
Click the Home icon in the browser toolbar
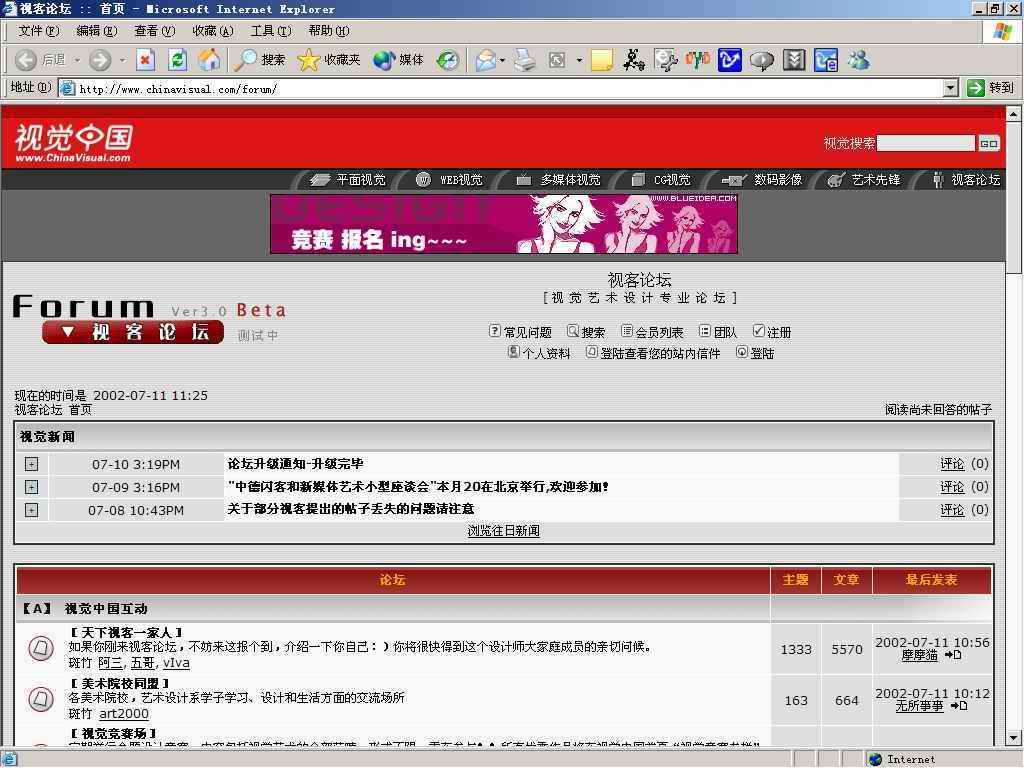click(208, 60)
